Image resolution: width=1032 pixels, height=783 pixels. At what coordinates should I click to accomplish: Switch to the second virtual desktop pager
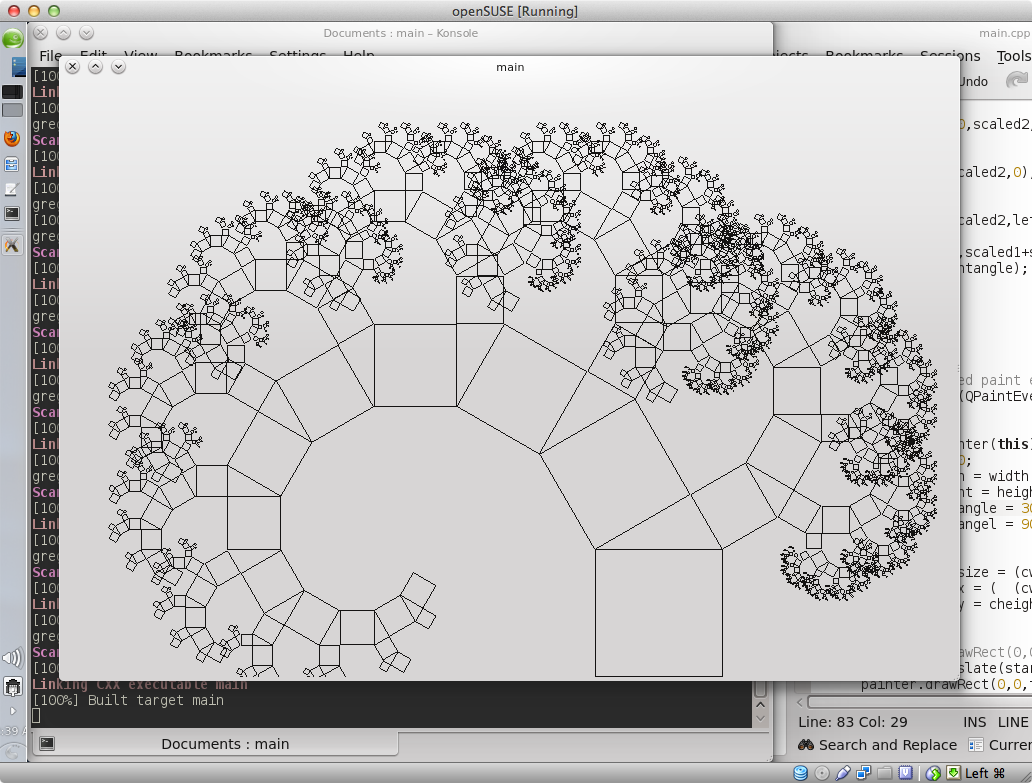pos(12,110)
